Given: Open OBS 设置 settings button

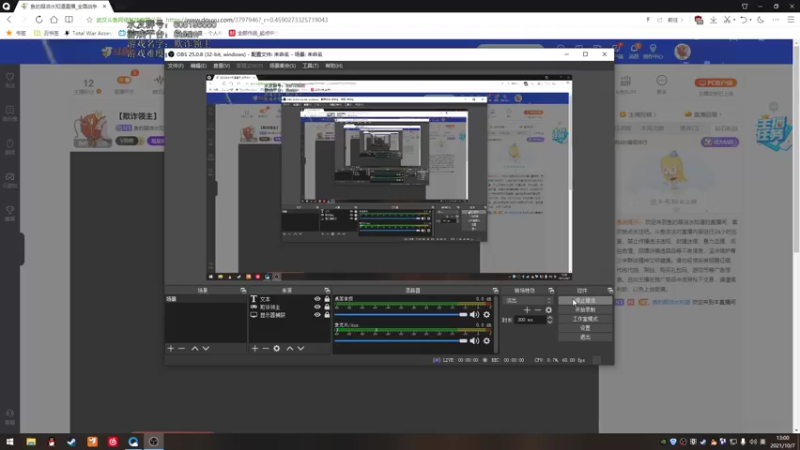Looking at the screenshot, I should 585,328.
